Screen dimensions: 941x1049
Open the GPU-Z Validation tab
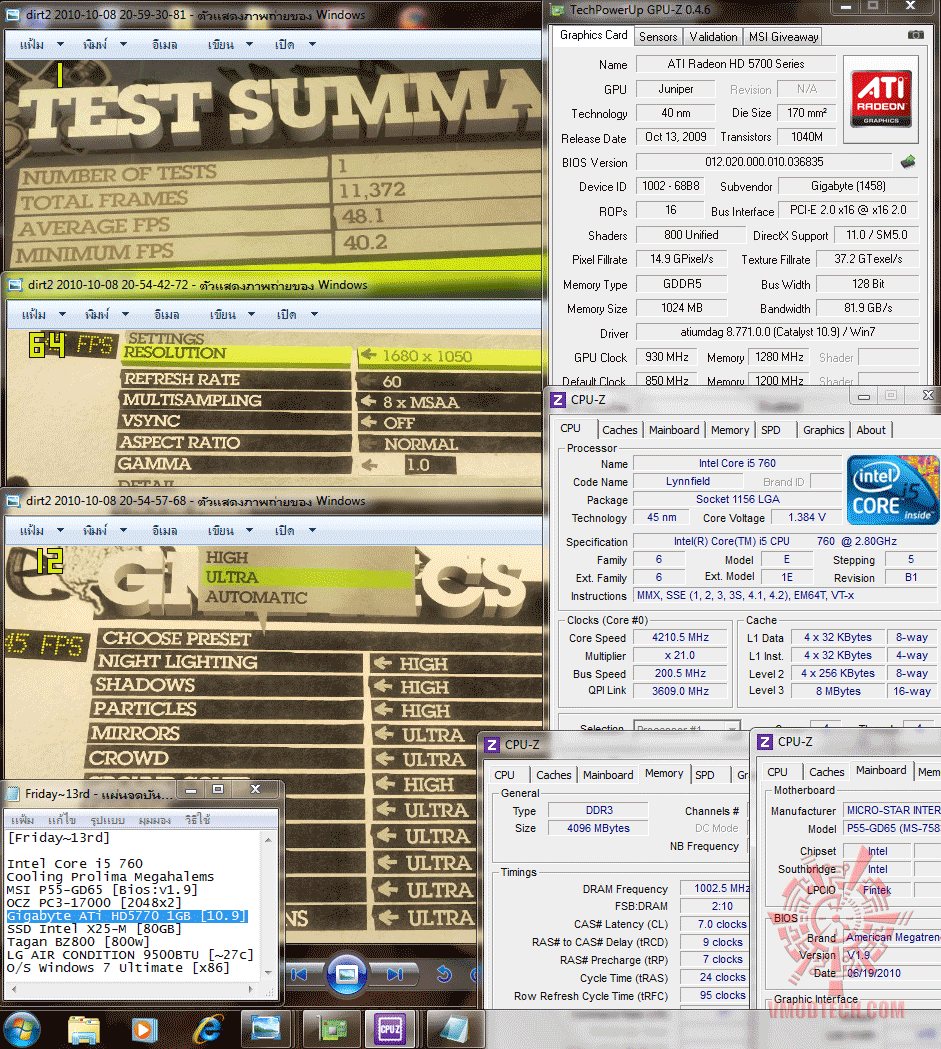tap(713, 37)
